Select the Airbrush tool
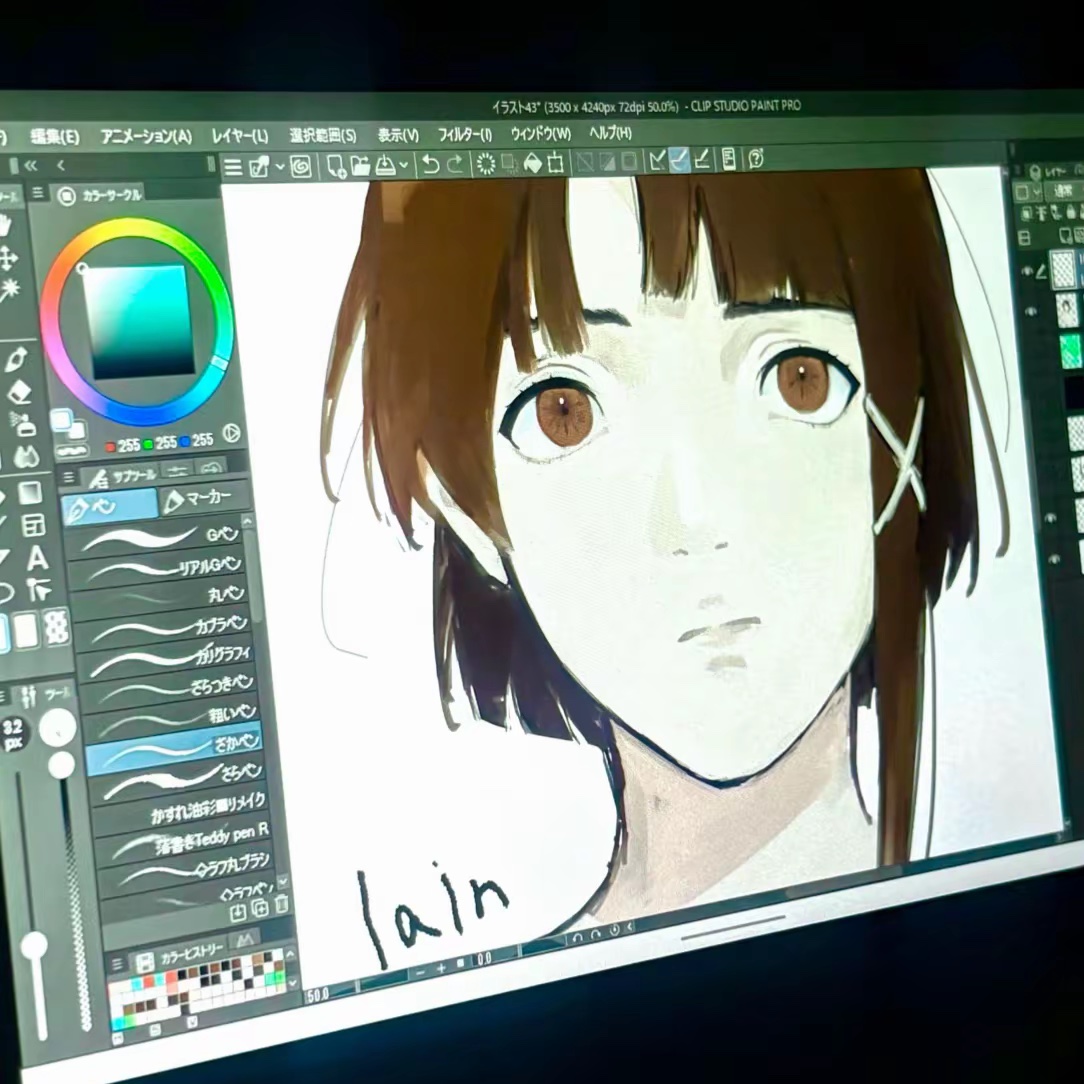This screenshot has width=1084, height=1084. pos(24,424)
